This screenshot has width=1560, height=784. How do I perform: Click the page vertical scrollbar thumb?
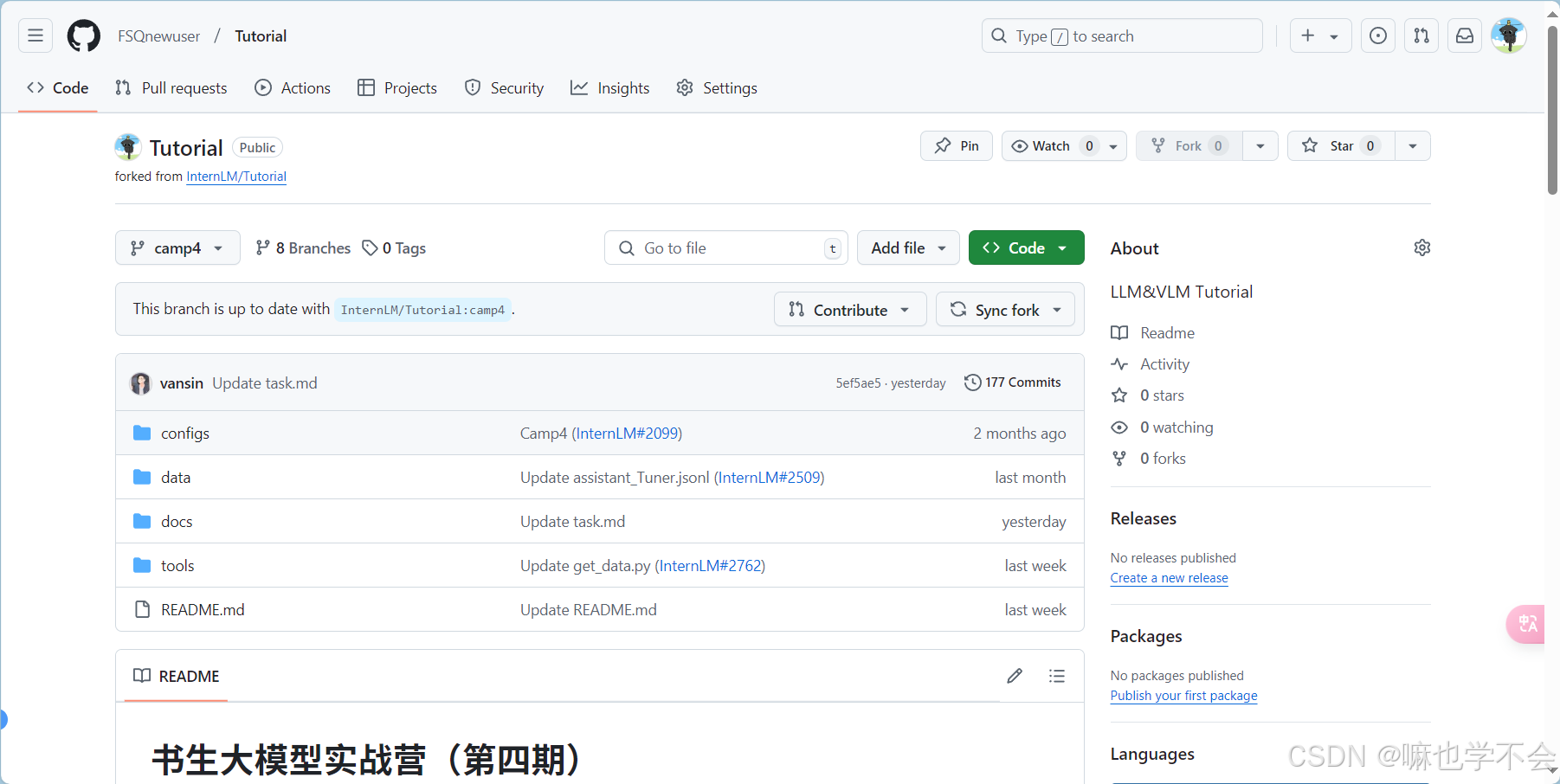(1553, 111)
